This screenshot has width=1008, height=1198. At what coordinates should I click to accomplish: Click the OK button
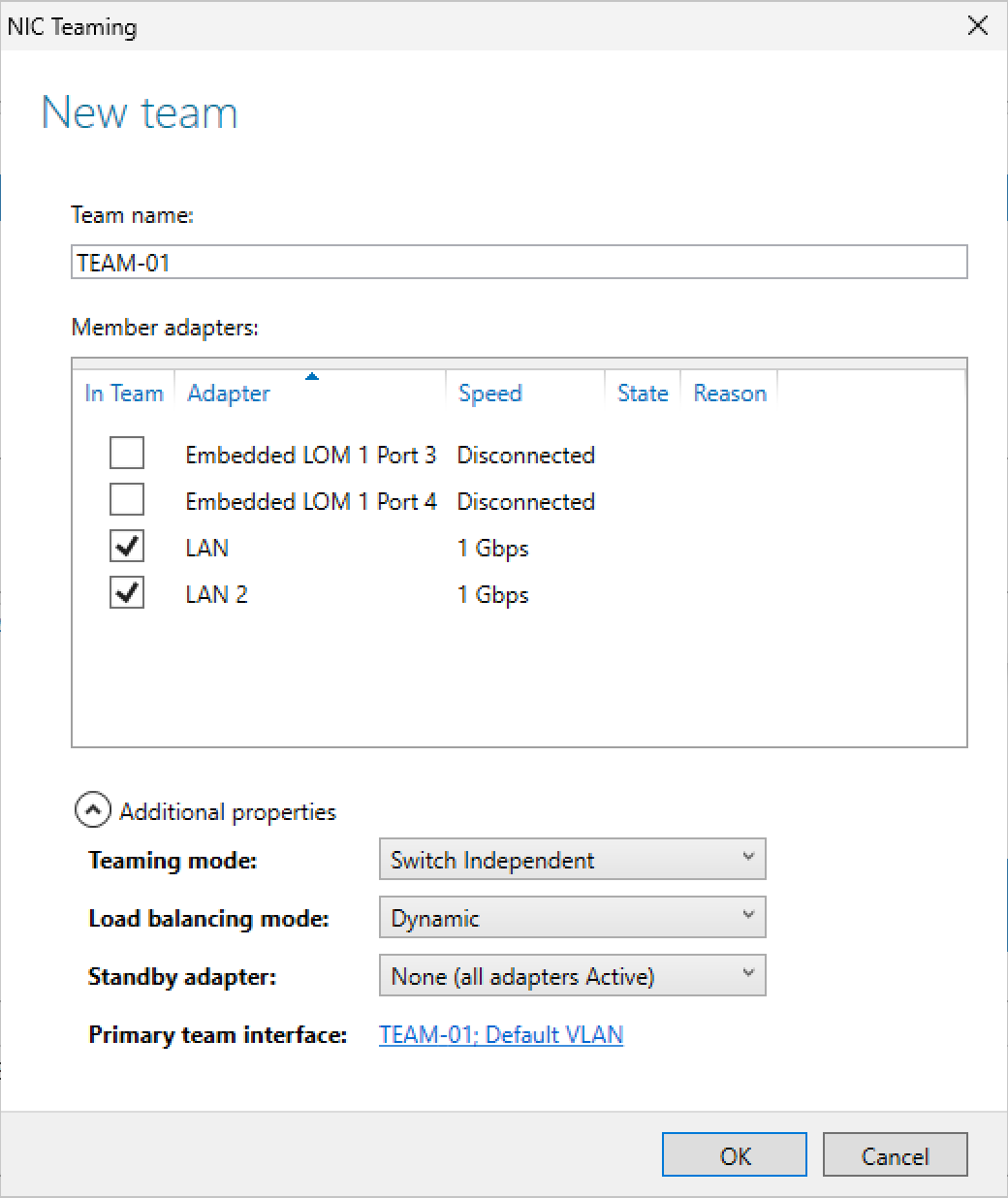(734, 1155)
